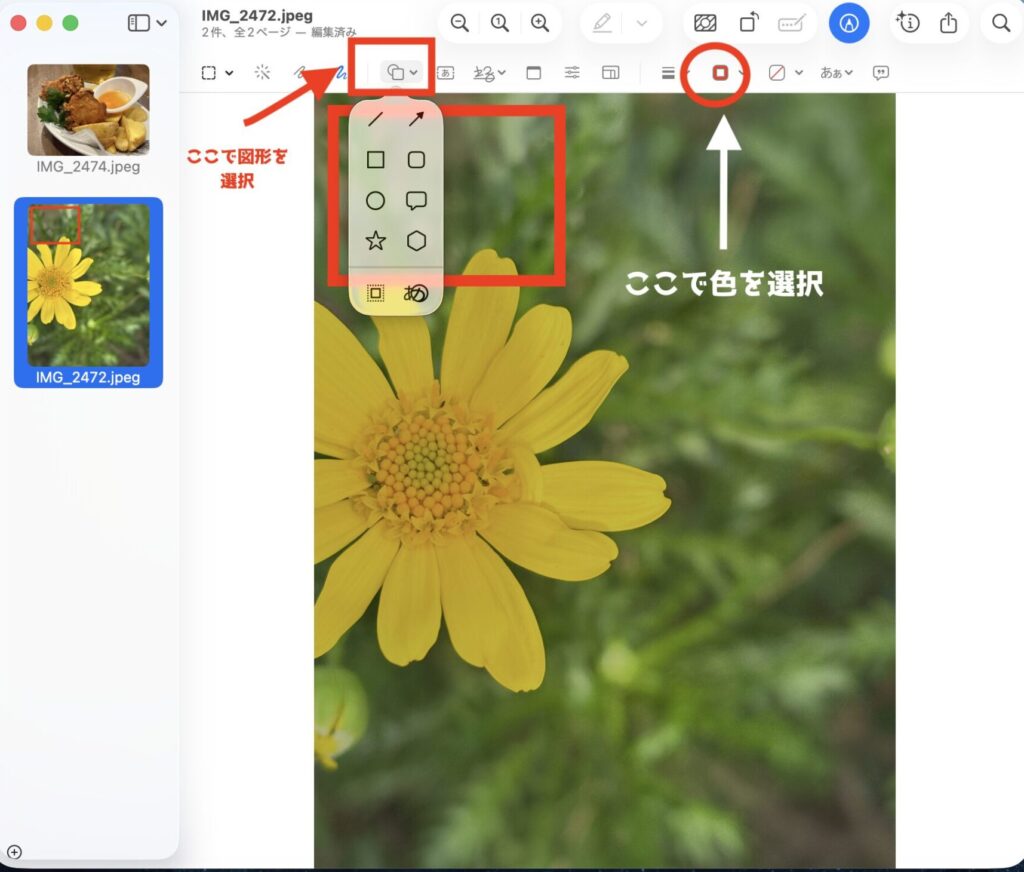Select the IMG_2474.jpeg food thumbnail
The image size is (1024, 872).
tap(88, 109)
